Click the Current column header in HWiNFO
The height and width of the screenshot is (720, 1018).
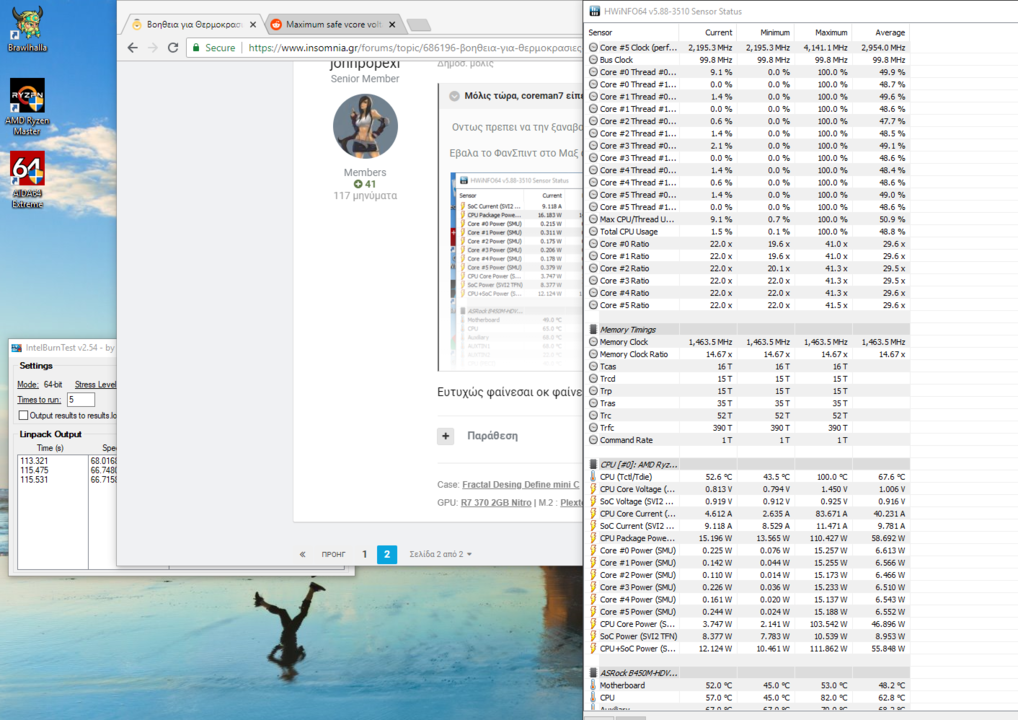pos(718,32)
